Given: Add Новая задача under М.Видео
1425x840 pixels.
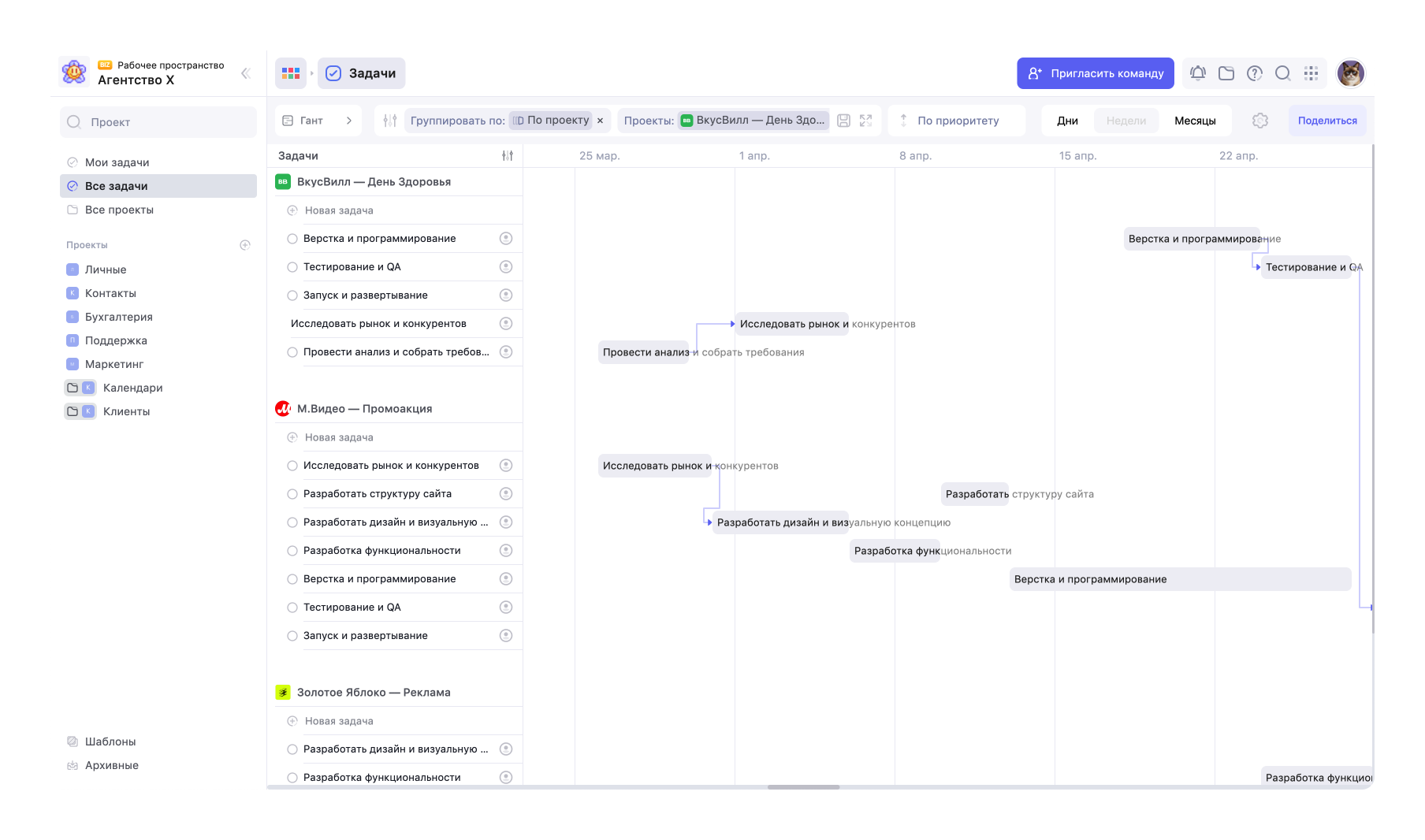Looking at the screenshot, I should pyautogui.click(x=339, y=437).
